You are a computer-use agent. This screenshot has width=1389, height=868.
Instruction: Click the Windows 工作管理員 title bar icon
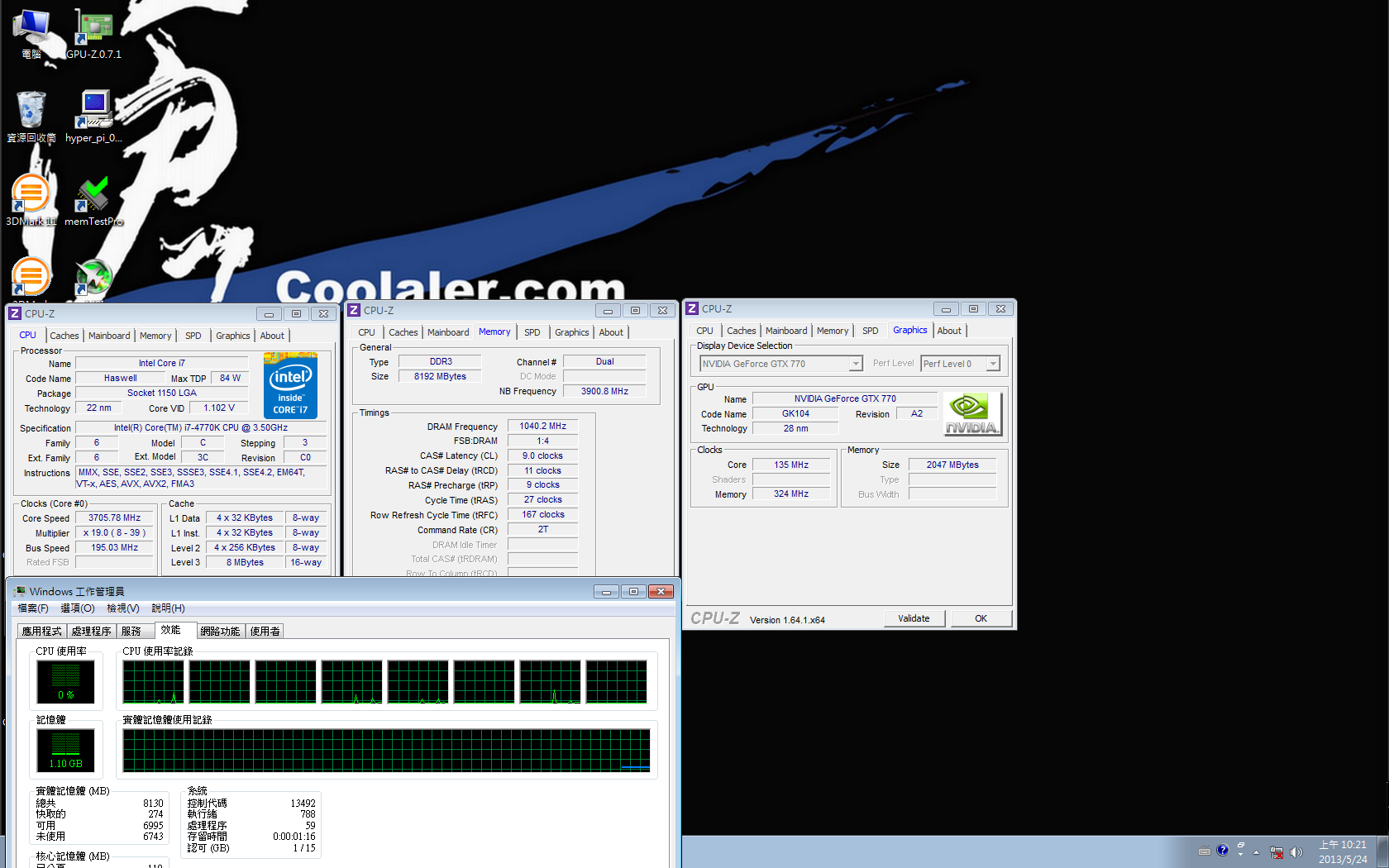pyautogui.click(x=19, y=591)
